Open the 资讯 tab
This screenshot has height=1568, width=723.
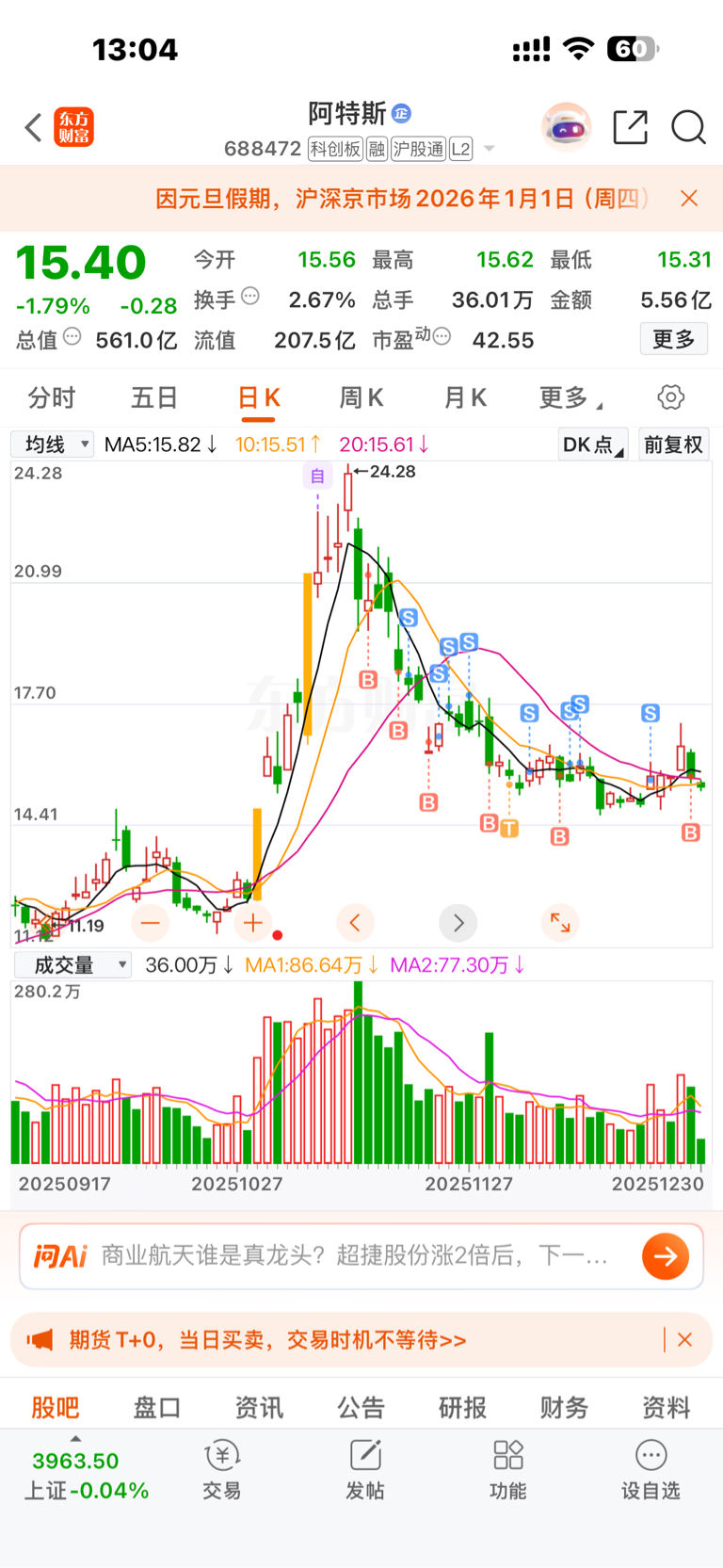click(259, 1407)
